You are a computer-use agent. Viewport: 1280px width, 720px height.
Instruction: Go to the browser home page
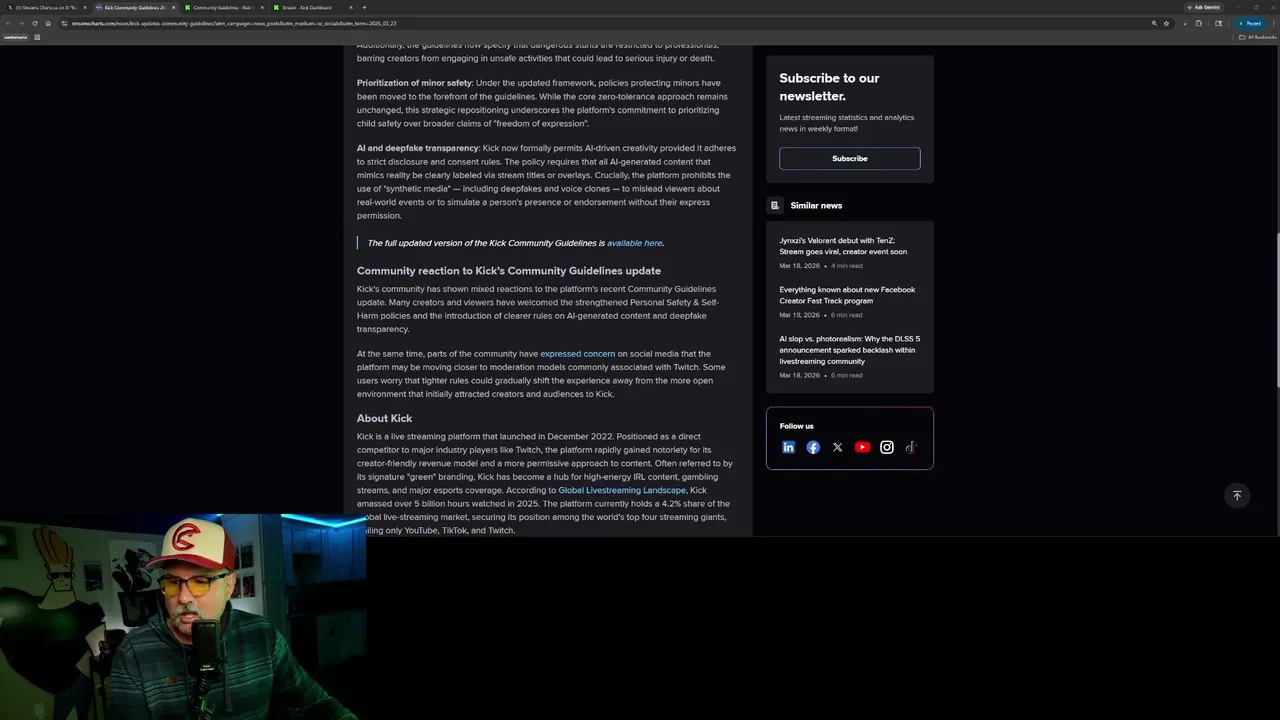coord(48,23)
